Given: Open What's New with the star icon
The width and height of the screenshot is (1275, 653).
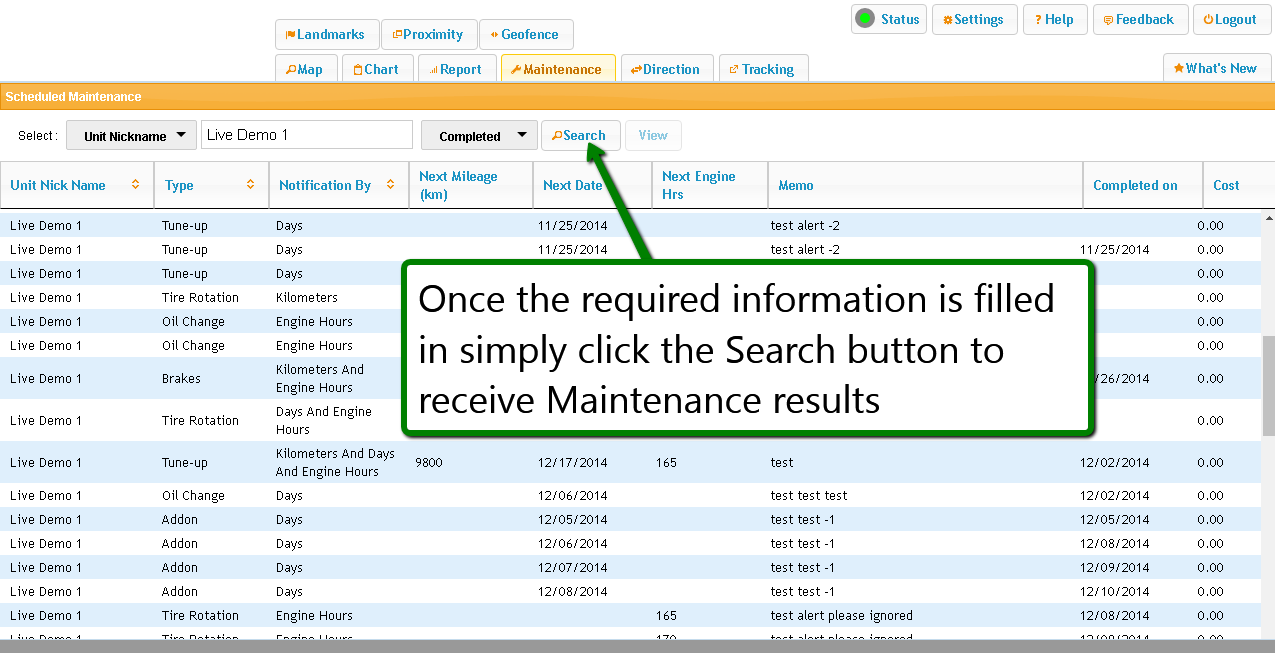Looking at the screenshot, I should click(x=1215, y=68).
